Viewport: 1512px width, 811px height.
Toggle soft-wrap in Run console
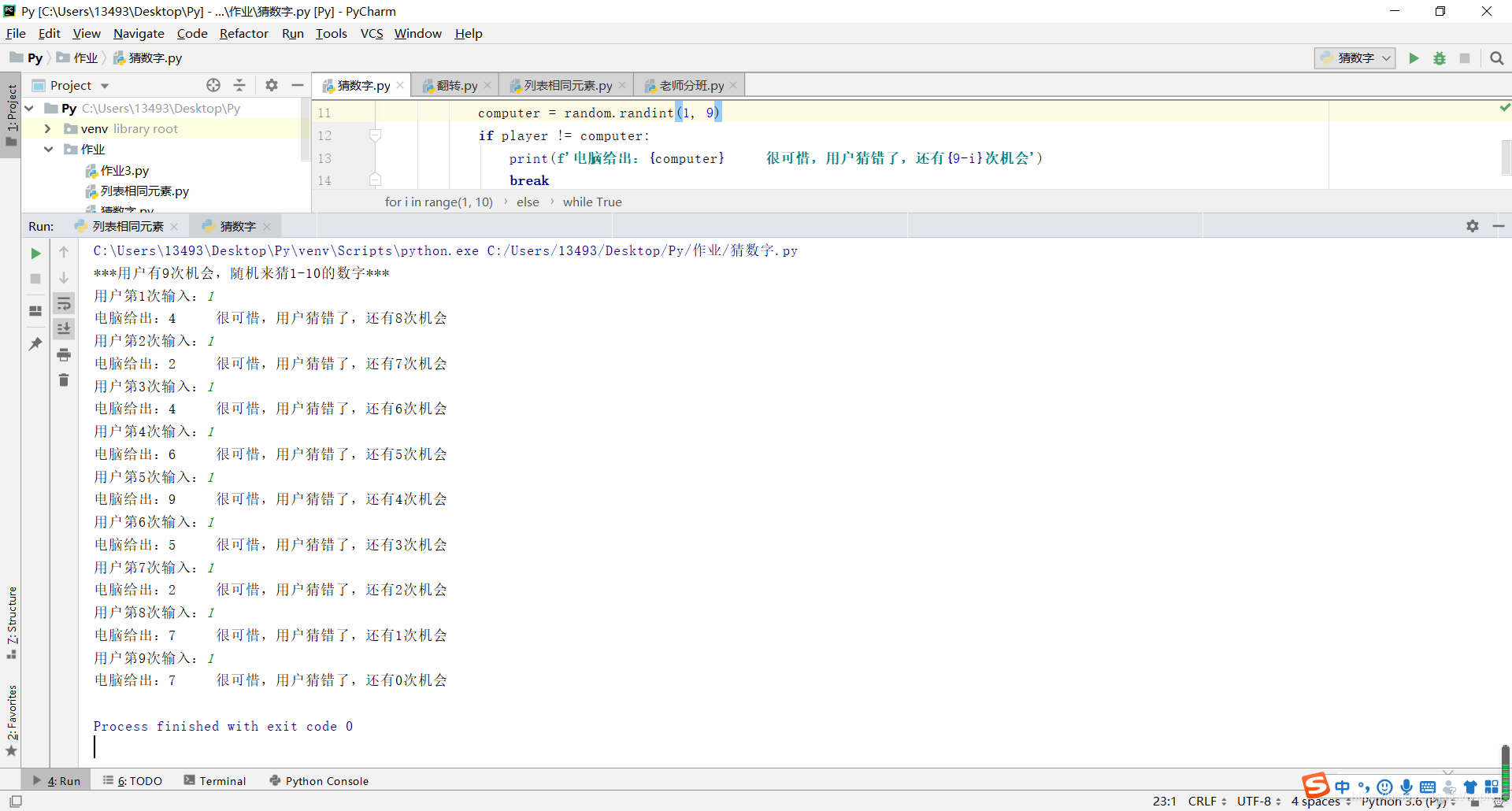point(64,304)
